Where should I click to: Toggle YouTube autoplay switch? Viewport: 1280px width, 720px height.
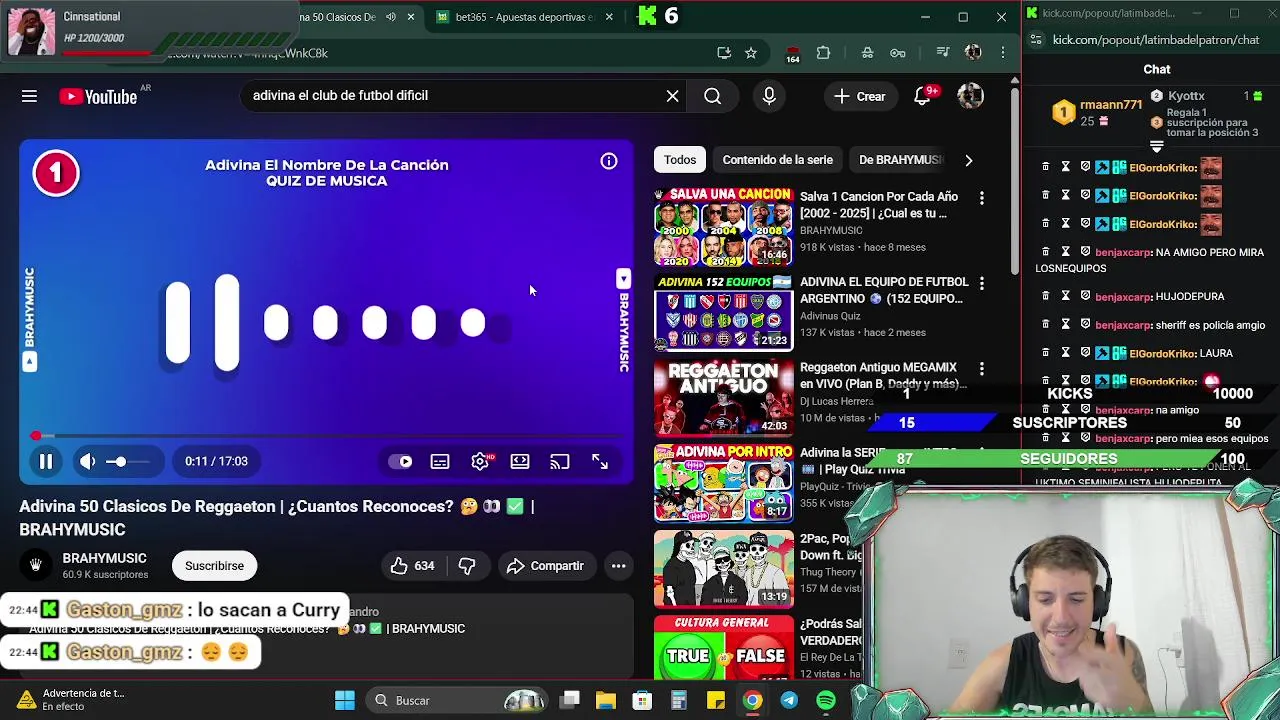[401, 461]
